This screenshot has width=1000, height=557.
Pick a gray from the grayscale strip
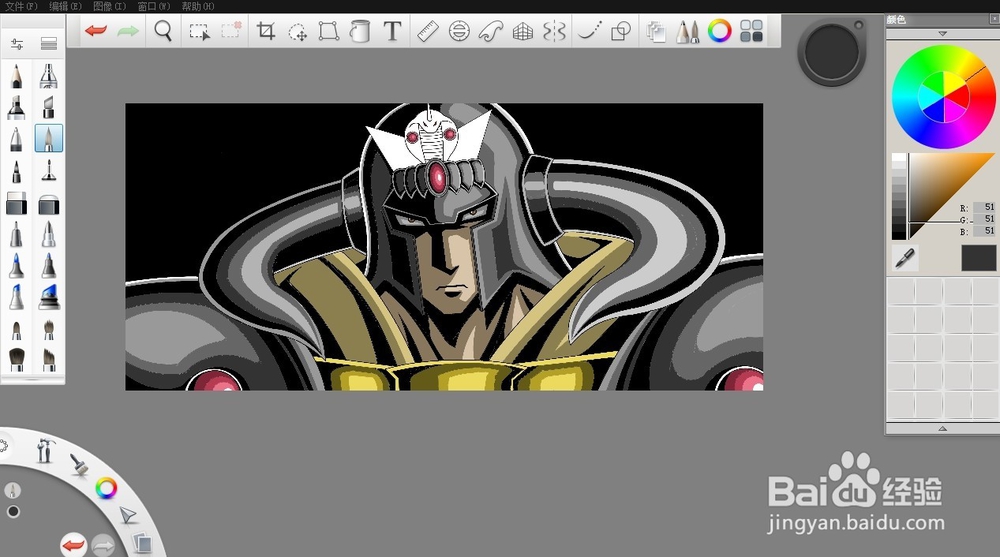[899, 197]
